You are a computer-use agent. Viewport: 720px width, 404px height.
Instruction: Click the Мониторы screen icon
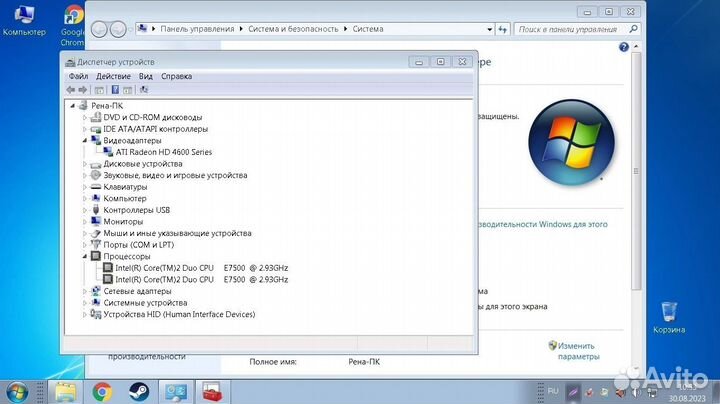96,221
